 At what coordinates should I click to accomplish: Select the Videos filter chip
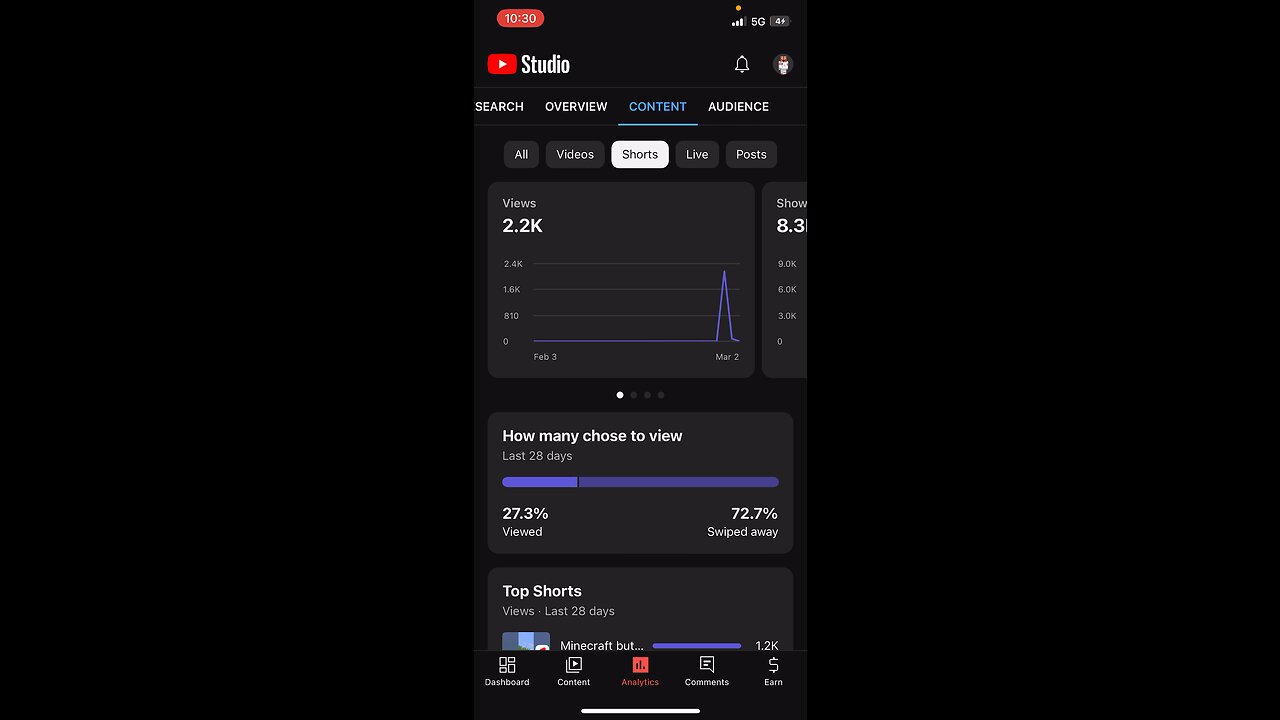575,154
